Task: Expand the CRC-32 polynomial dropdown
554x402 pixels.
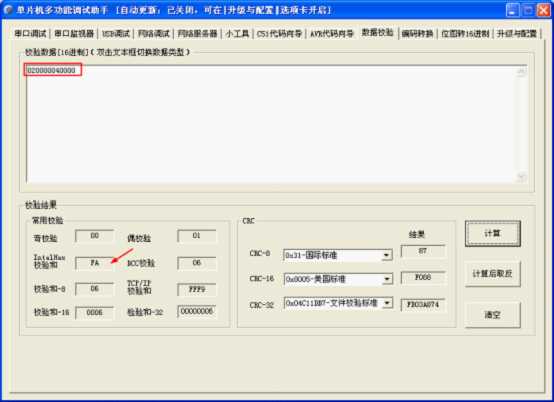Action: coord(387,303)
